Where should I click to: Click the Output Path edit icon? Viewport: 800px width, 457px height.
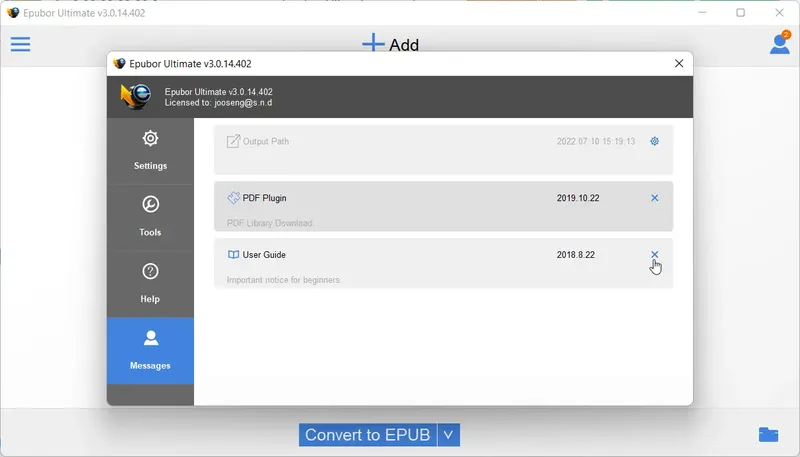pyautogui.click(x=233, y=141)
